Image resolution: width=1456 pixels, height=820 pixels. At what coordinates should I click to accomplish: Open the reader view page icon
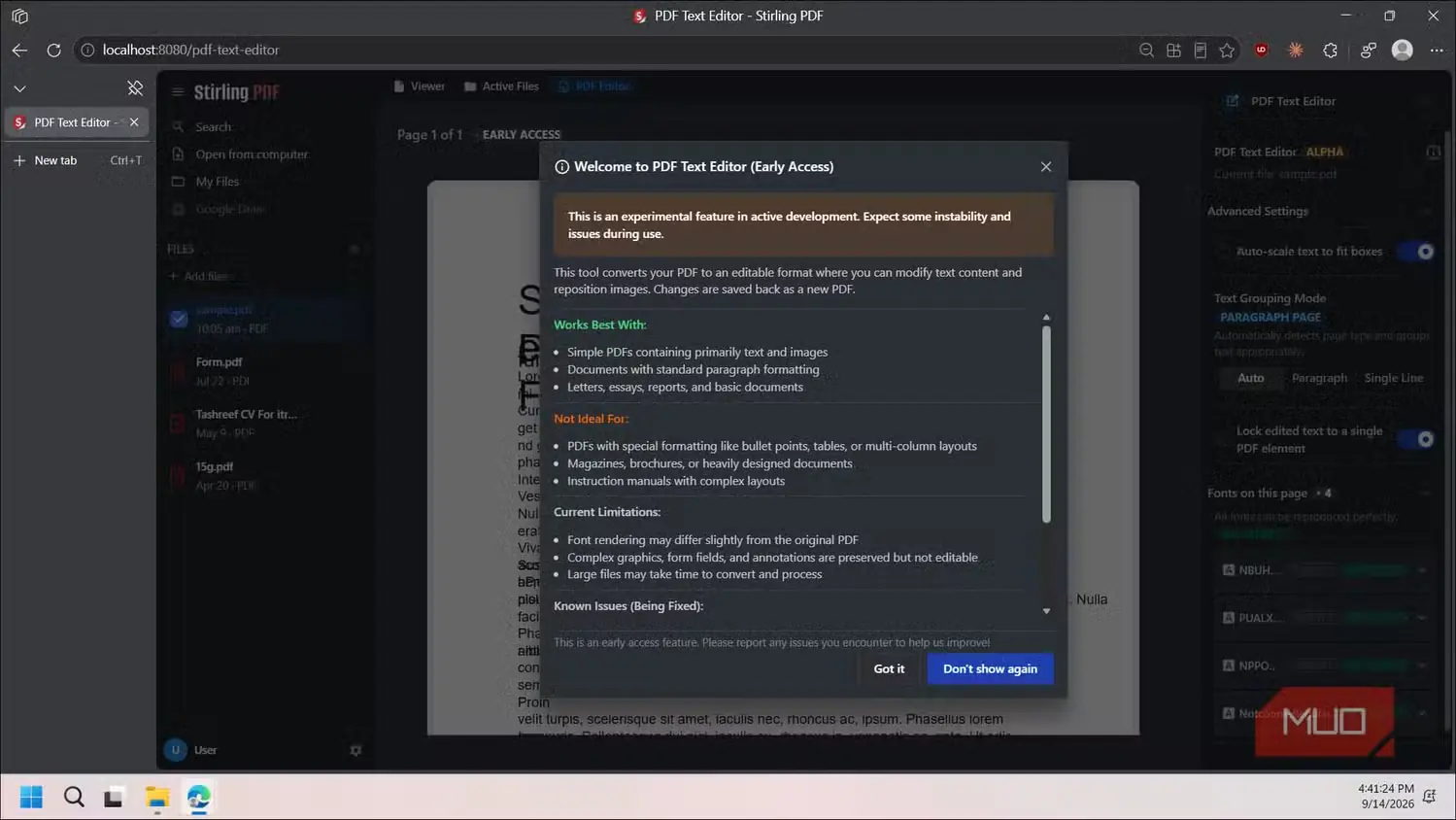pyautogui.click(x=1201, y=50)
